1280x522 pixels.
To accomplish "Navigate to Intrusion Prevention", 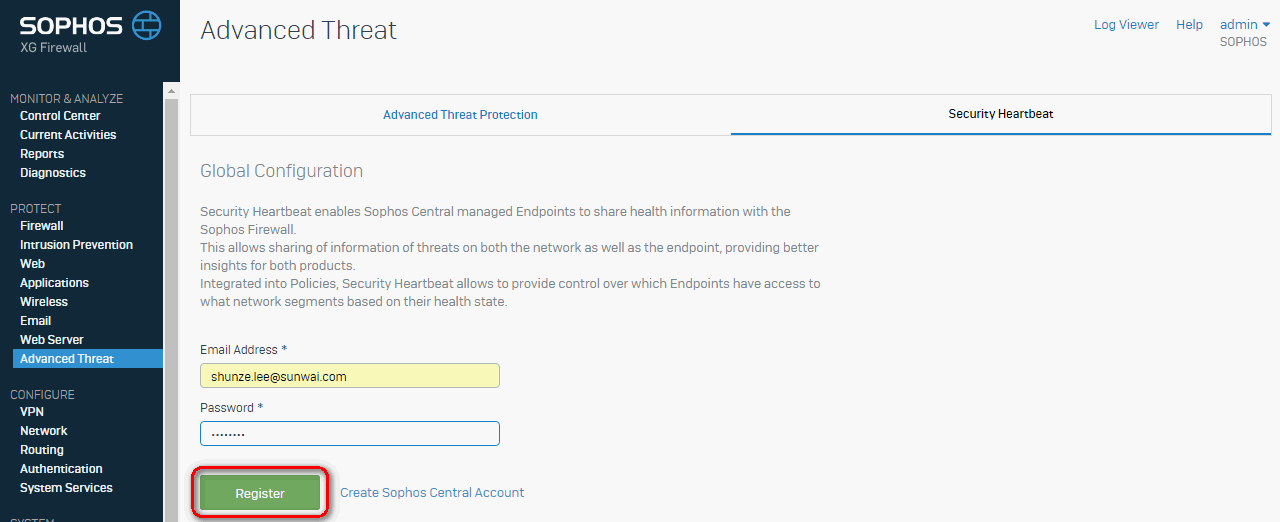I will click(76, 245).
